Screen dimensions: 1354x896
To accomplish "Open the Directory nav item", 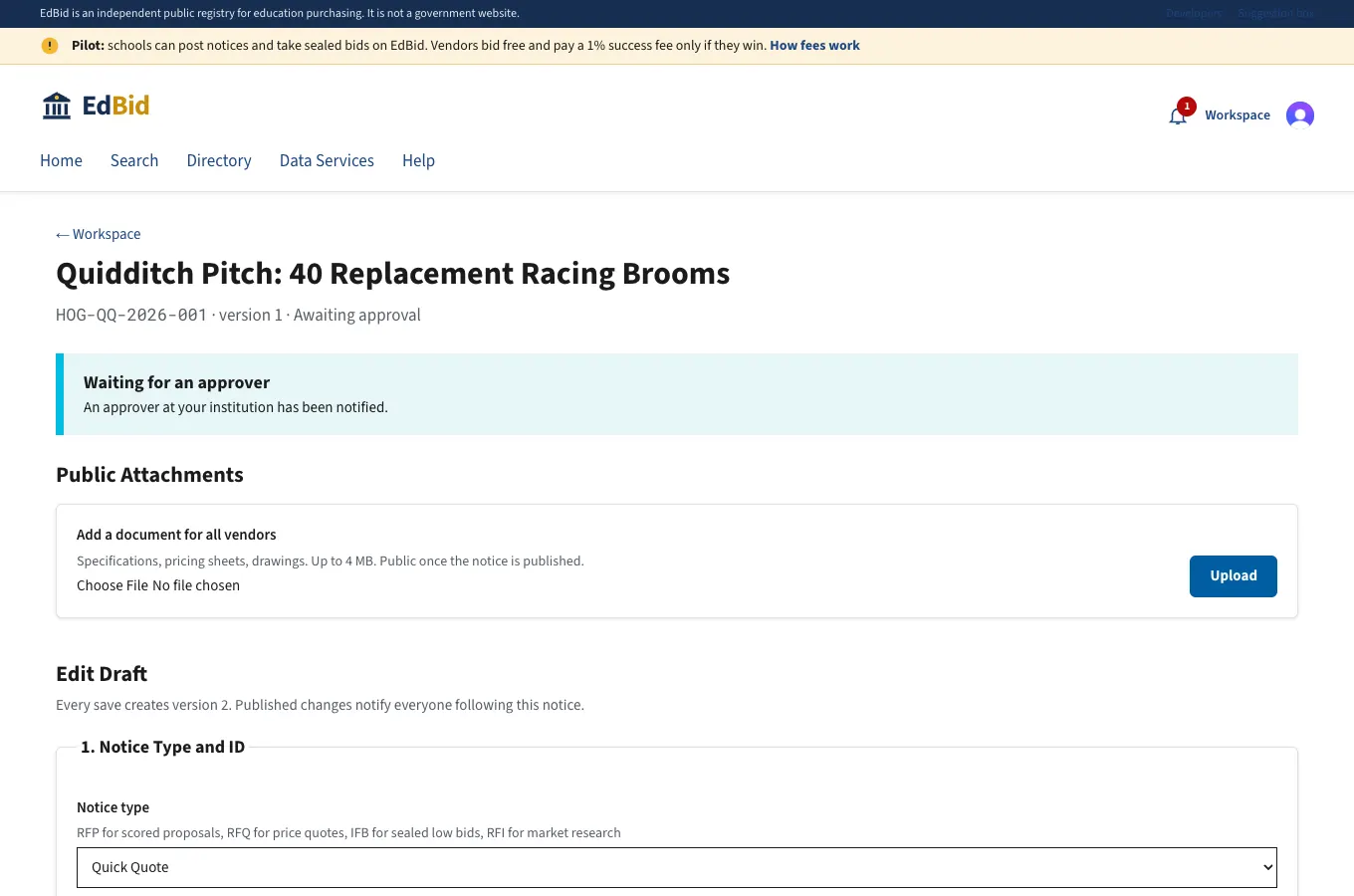I will pos(219,160).
